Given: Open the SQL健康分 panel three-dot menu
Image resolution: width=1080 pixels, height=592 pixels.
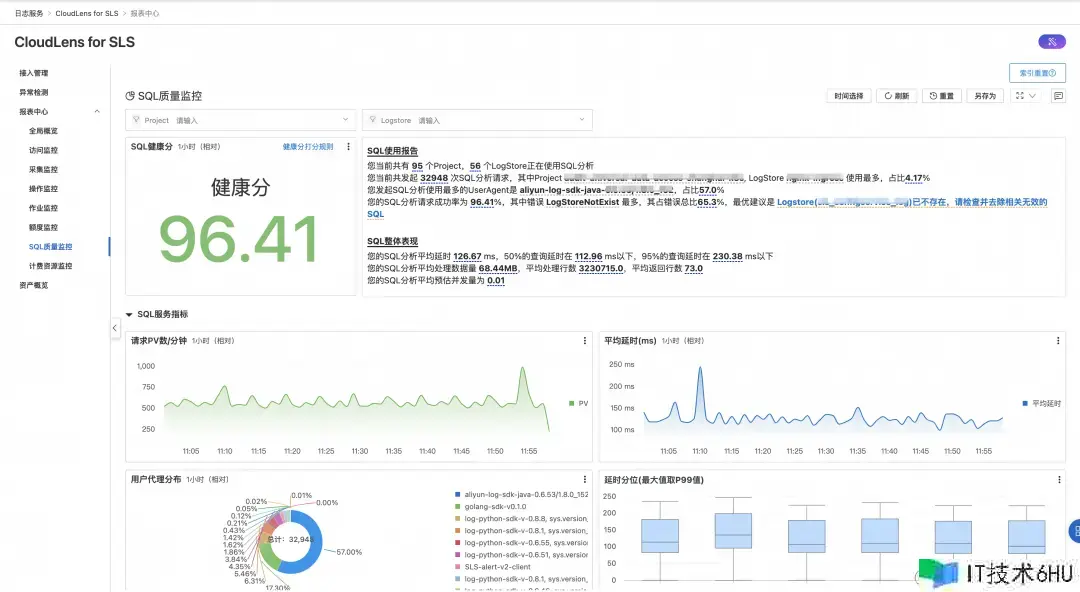Looking at the screenshot, I should pos(348,147).
